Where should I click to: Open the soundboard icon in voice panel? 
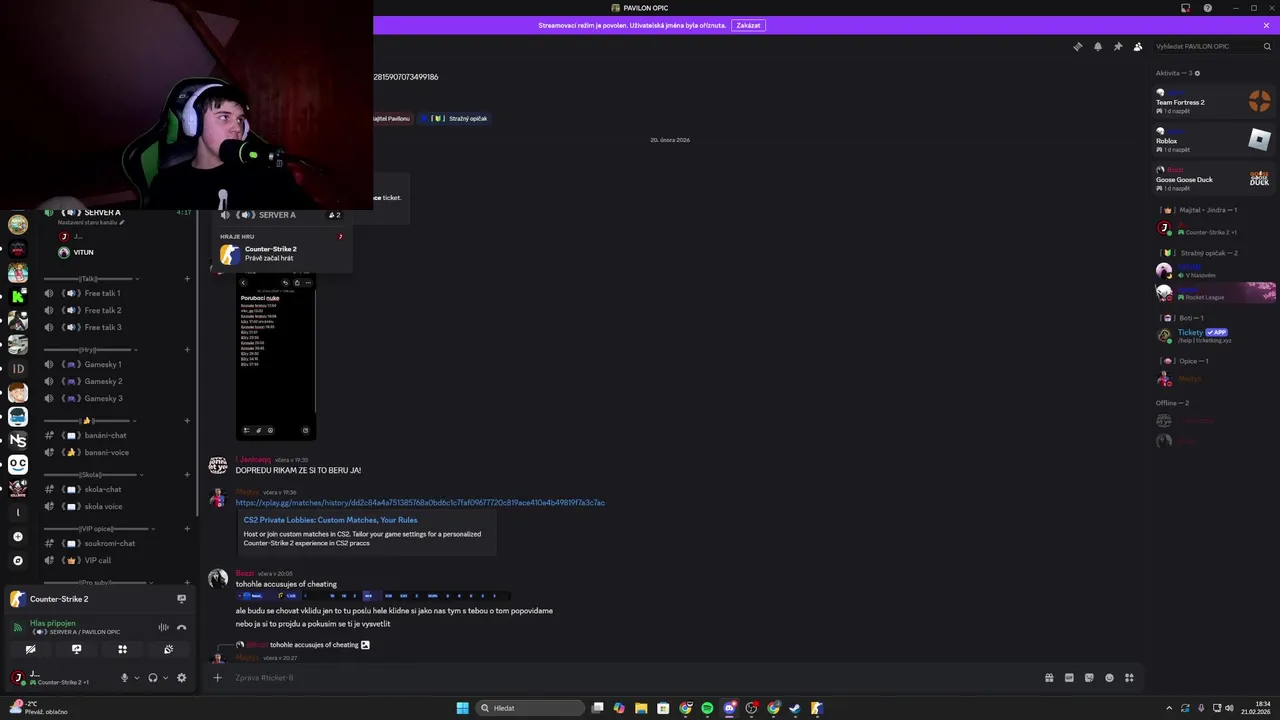point(168,649)
